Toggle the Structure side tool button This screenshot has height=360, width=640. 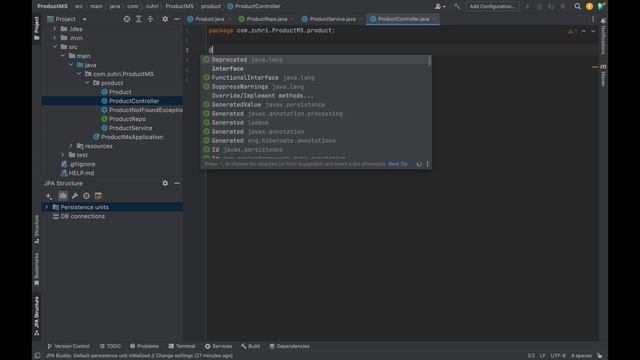tap(37, 229)
